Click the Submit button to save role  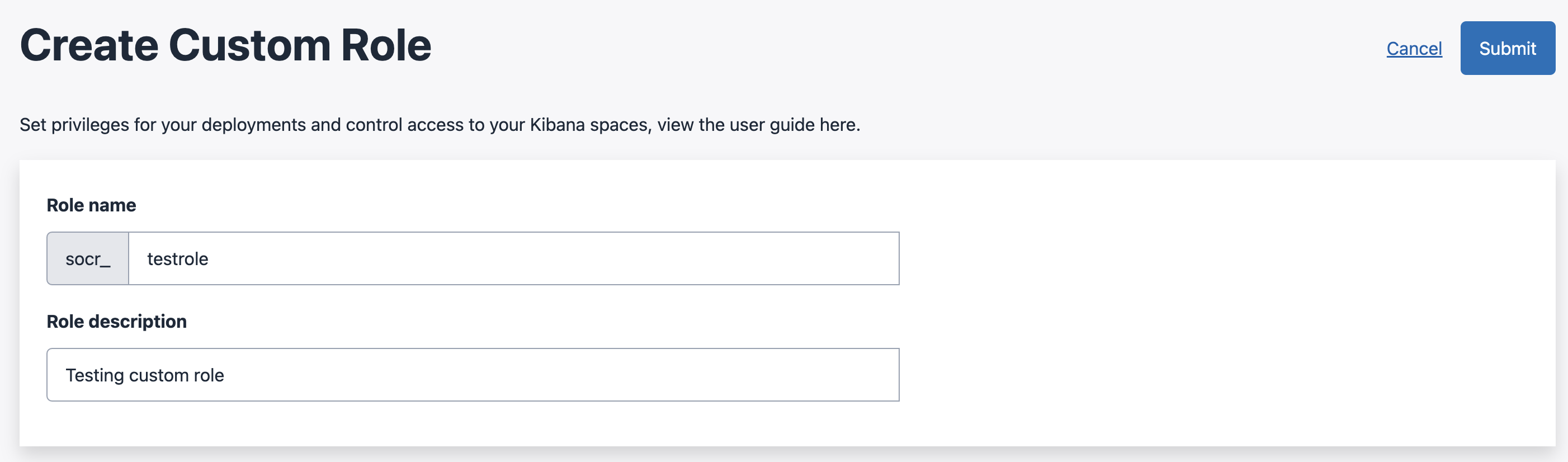1506,48
